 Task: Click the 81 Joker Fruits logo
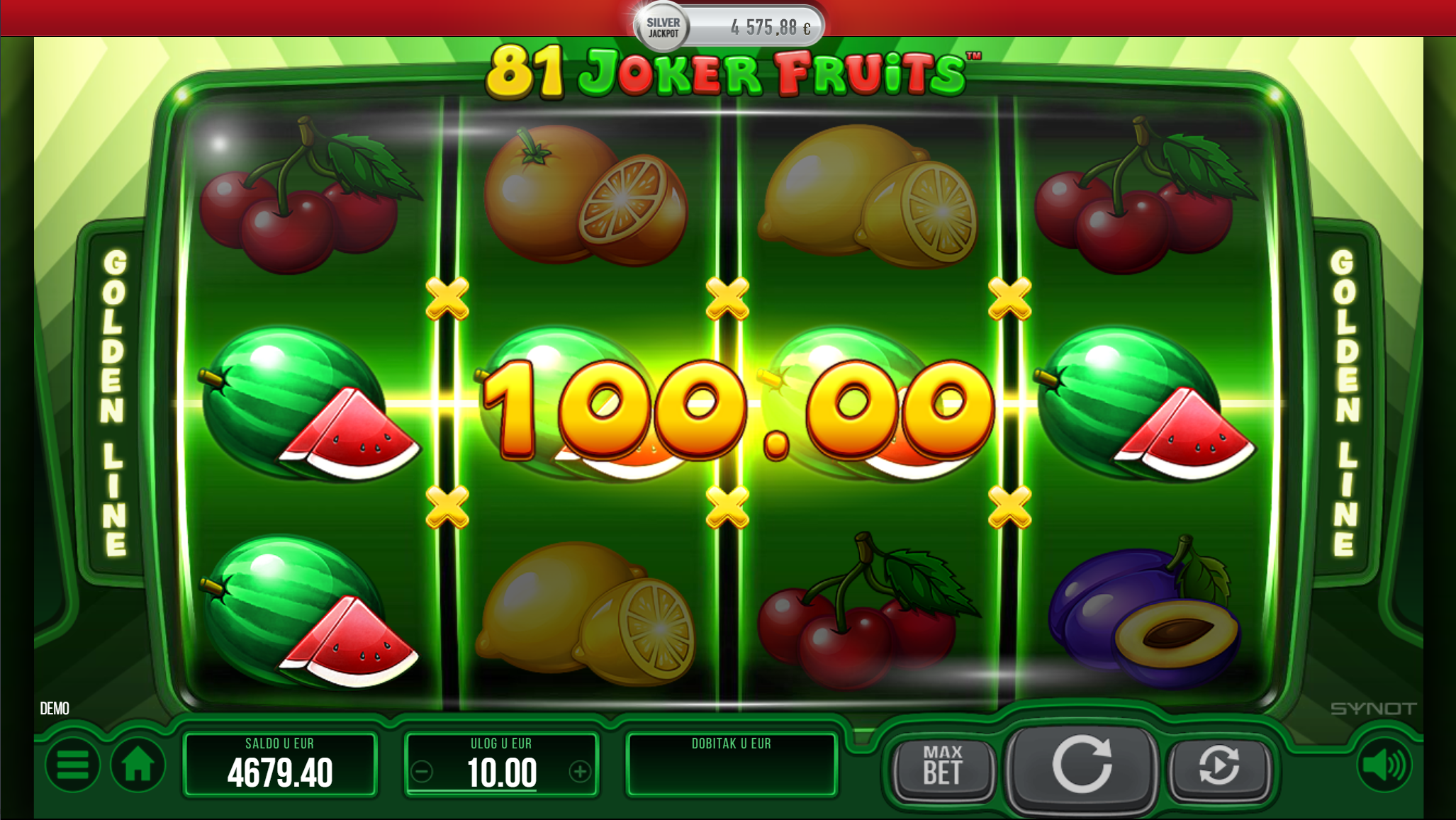[x=732, y=71]
